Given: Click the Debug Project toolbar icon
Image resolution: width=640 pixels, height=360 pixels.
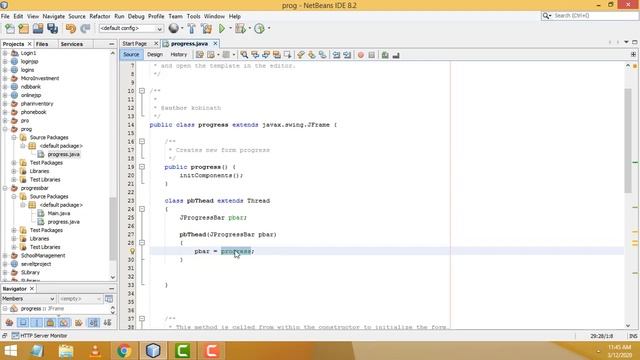Looking at the screenshot, I should [240, 29].
